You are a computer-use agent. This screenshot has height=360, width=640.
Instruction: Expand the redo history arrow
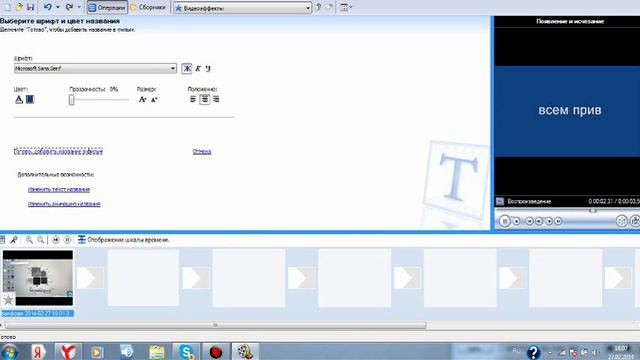tap(79, 7)
